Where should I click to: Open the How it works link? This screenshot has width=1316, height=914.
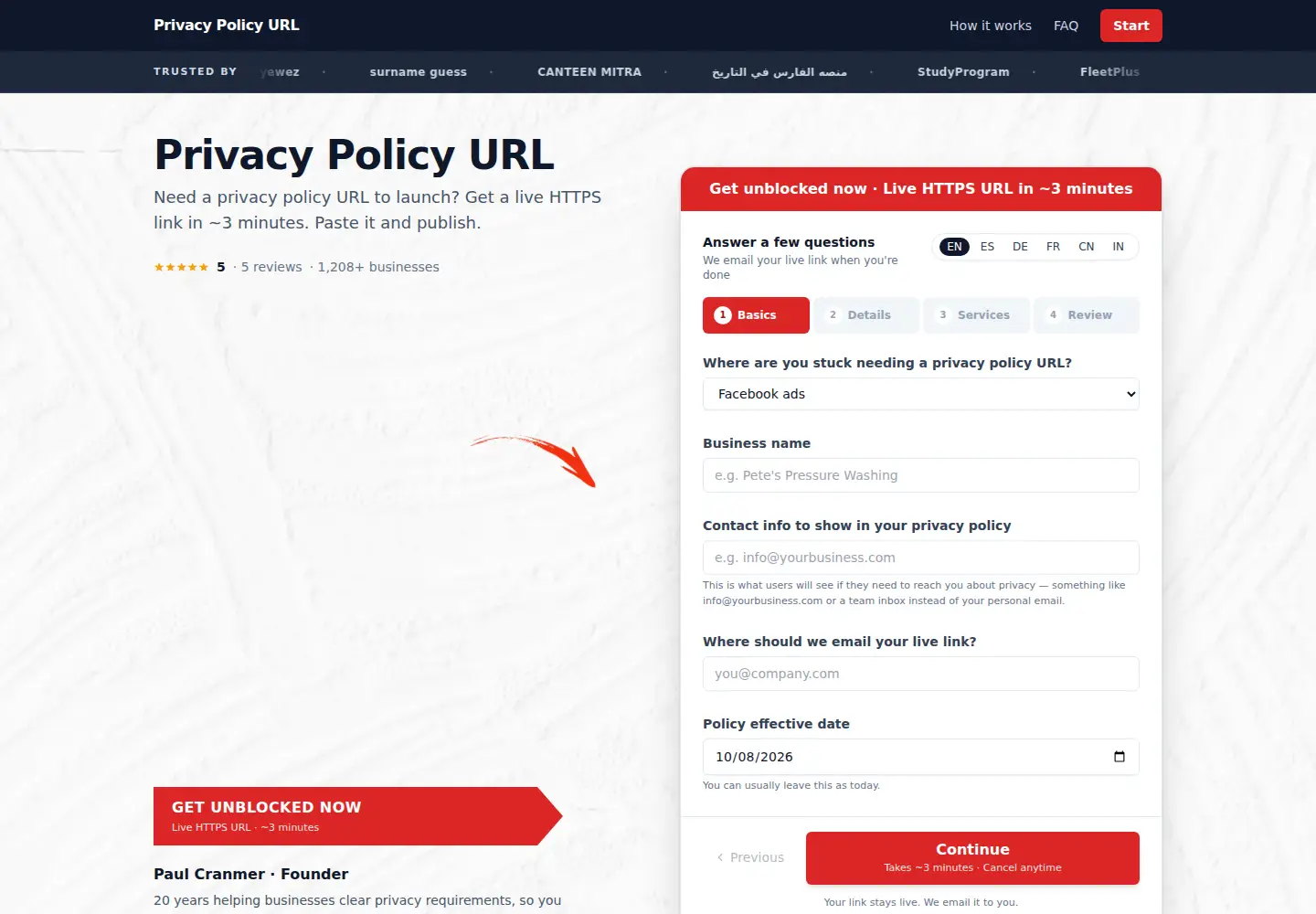coord(991,26)
